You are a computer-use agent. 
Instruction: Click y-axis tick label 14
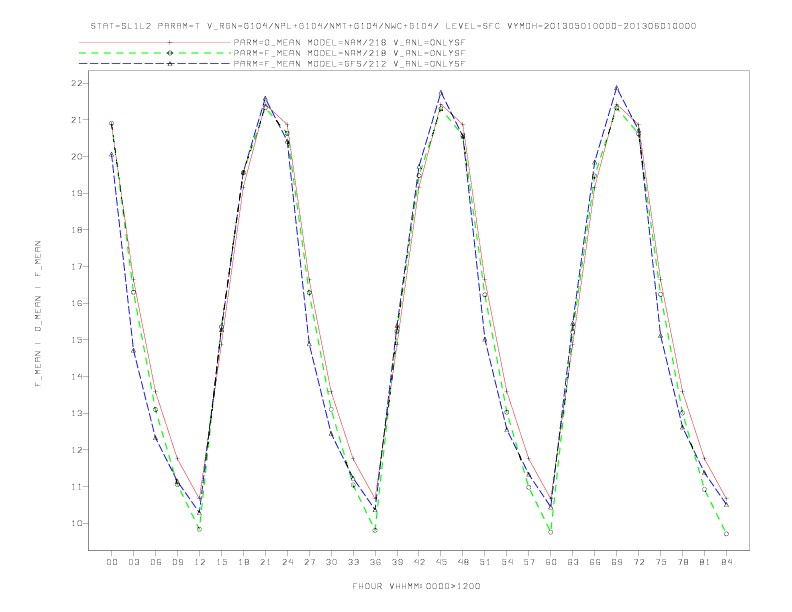pos(76,377)
